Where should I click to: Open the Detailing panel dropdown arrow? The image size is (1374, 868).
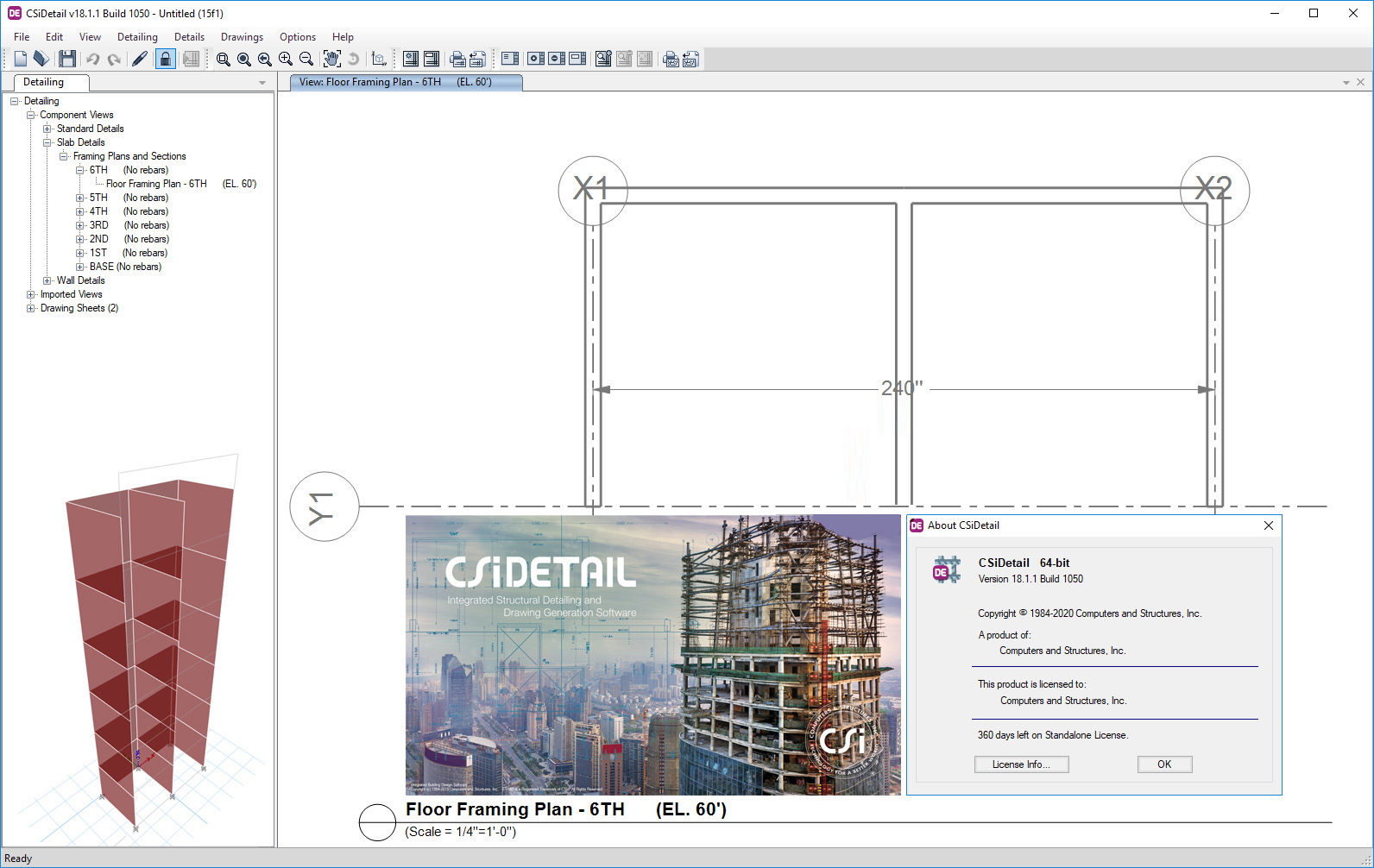262,83
